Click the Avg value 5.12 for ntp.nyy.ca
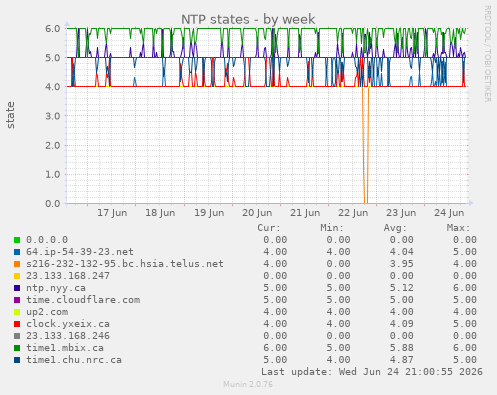This screenshot has width=497, height=395. [x=401, y=288]
